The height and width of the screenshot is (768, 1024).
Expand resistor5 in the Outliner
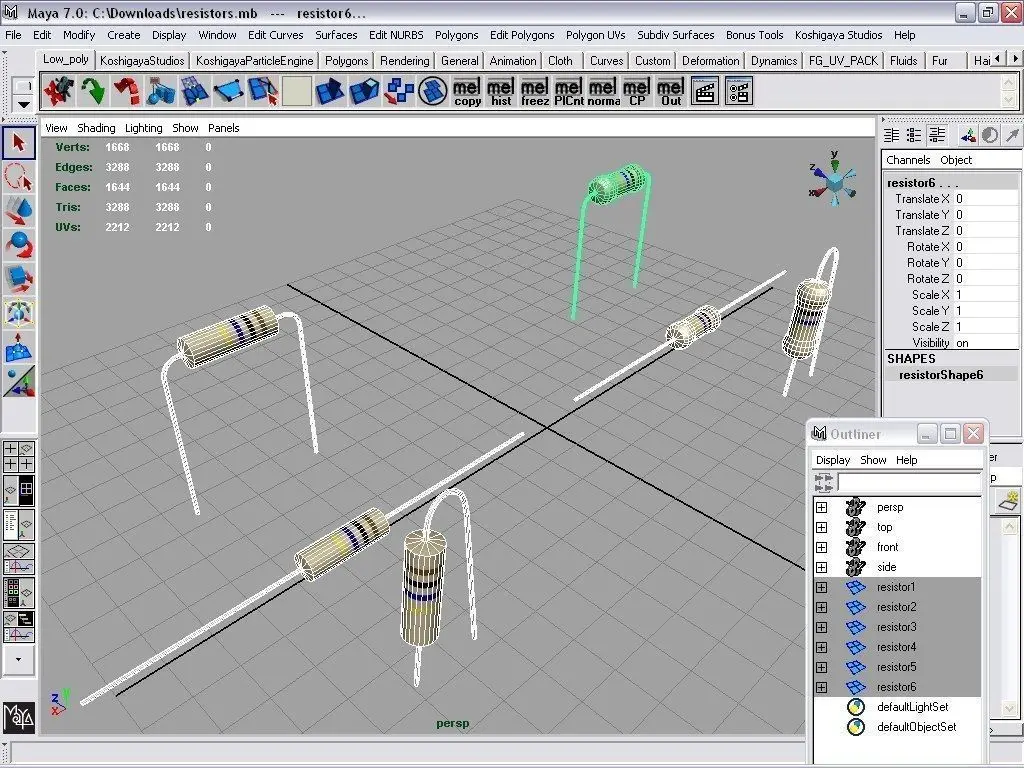(822, 667)
